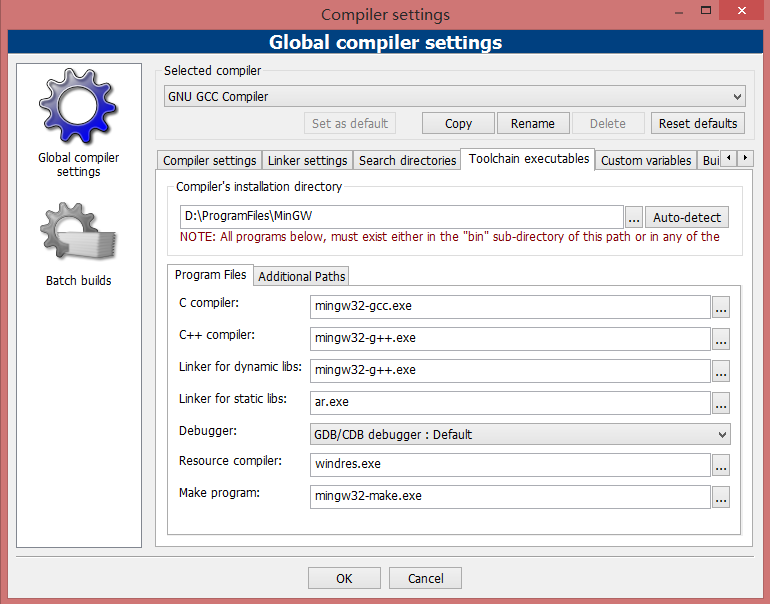Viewport: 770px width, 604px height.
Task: Switch to Compiler settings tab
Action: click(210, 161)
